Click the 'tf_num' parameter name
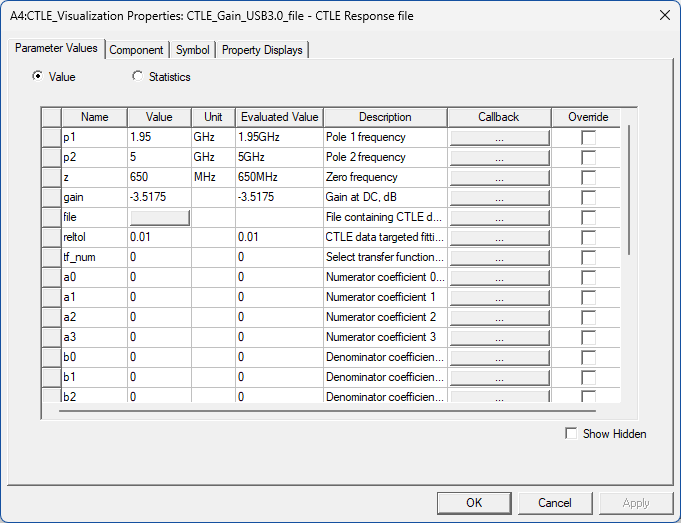 click(79, 257)
